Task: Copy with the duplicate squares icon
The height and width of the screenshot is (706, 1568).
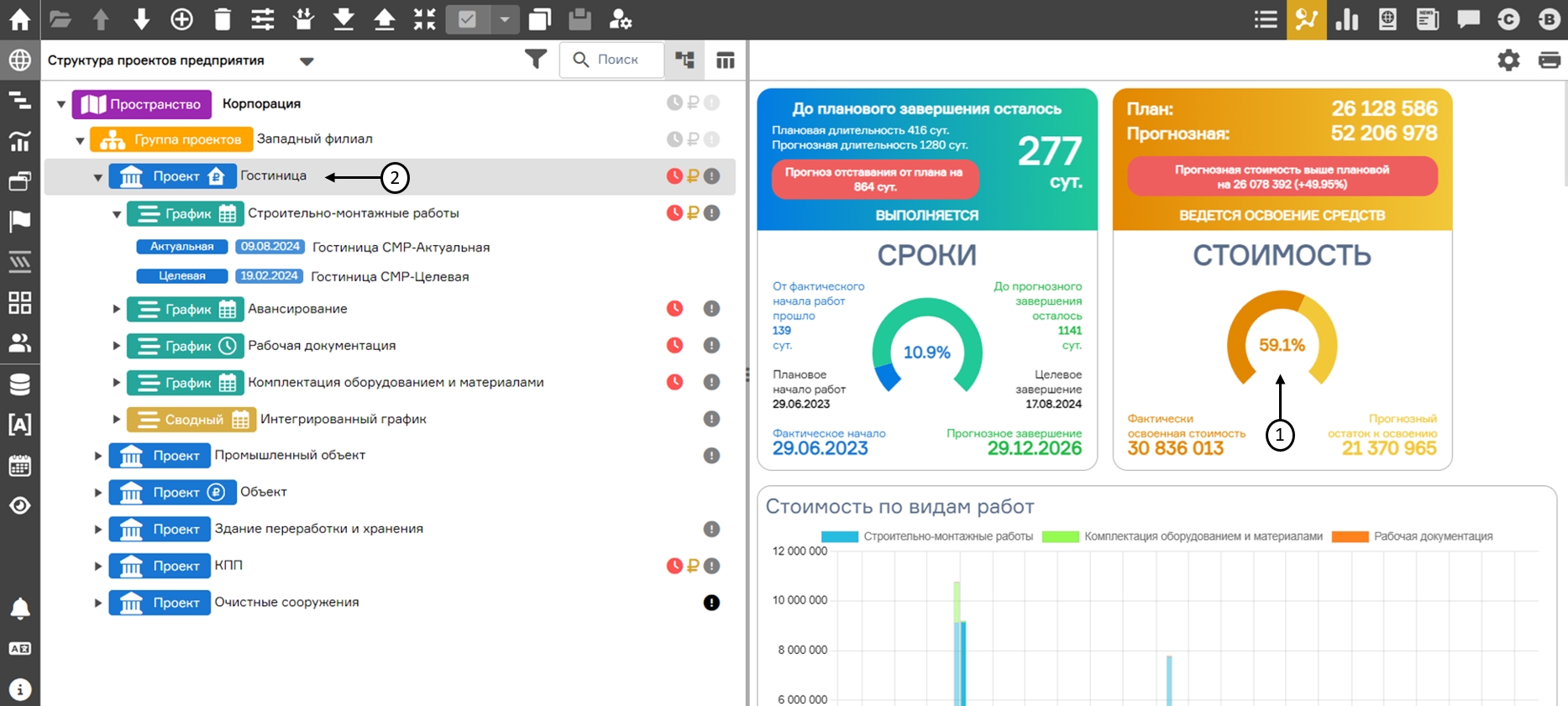Action: (x=540, y=19)
